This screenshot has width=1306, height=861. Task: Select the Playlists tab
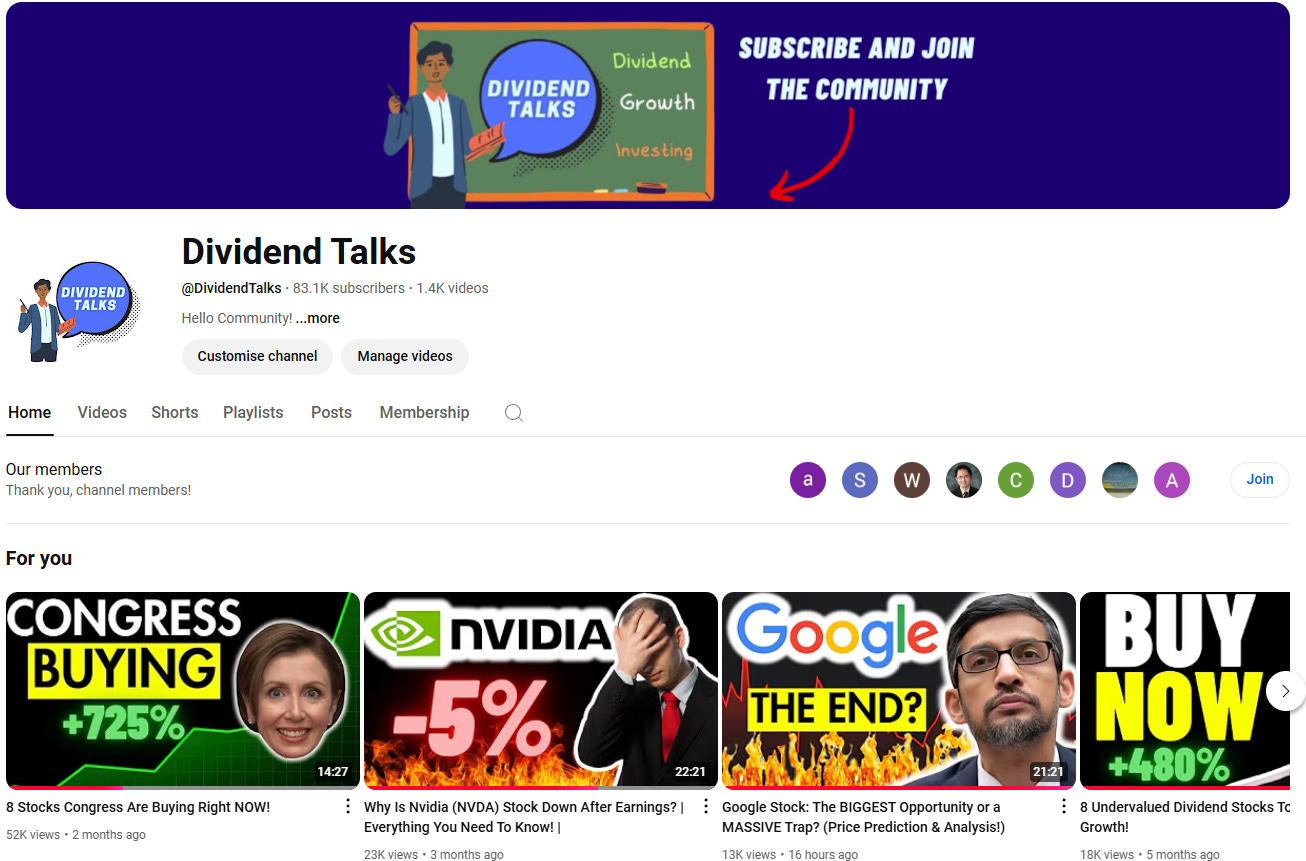click(x=253, y=412)
